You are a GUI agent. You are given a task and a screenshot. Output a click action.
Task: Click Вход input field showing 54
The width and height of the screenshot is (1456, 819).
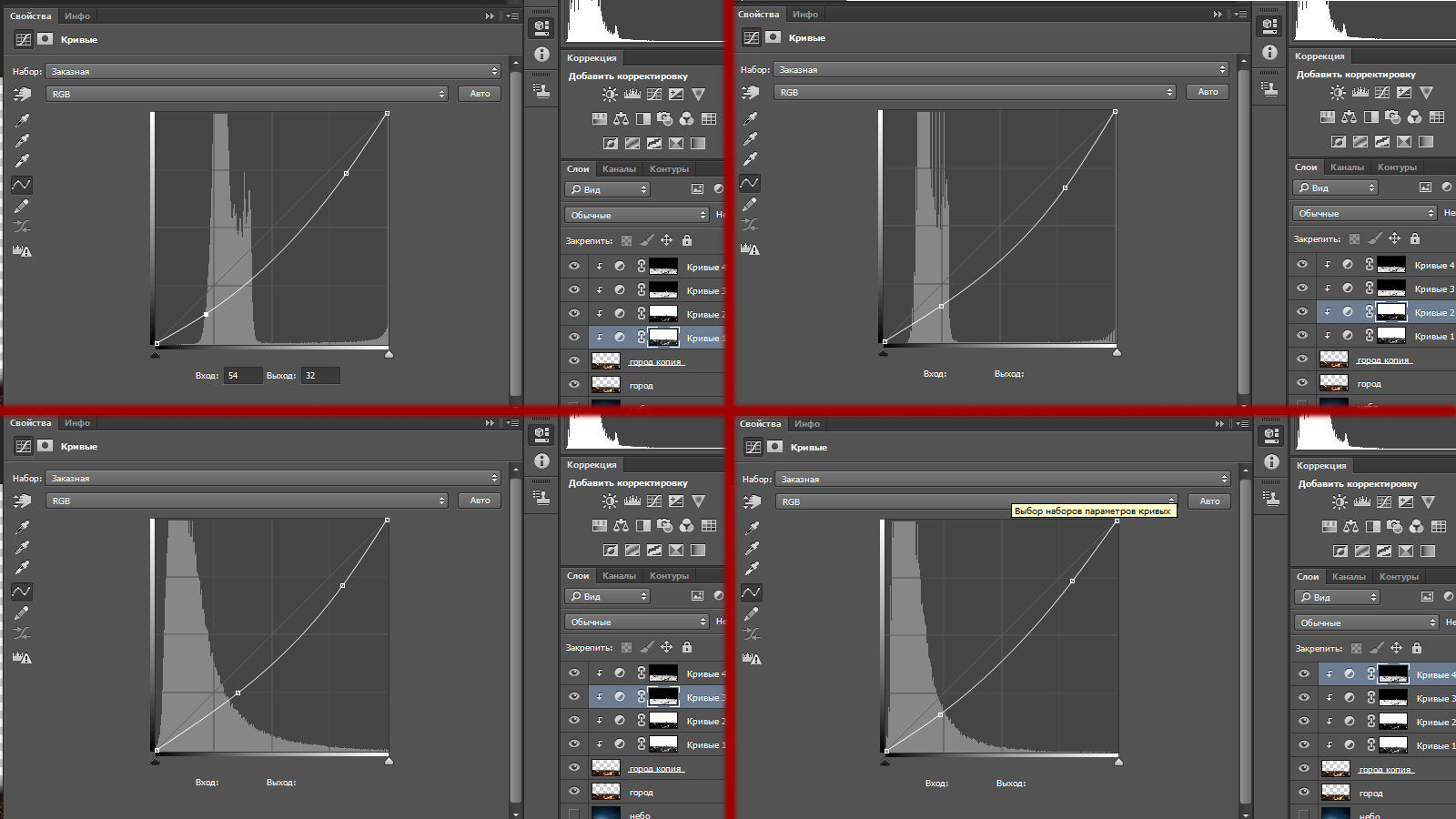pos(242,375)
